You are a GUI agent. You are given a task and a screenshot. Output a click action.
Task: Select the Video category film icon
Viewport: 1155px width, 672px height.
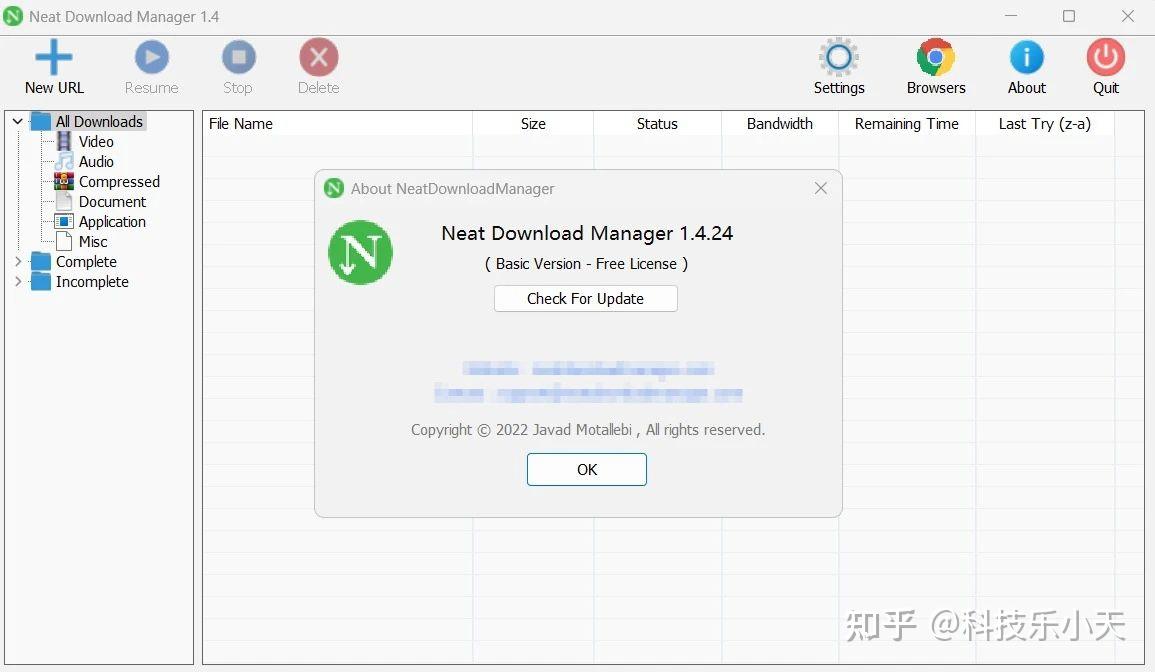65,141
